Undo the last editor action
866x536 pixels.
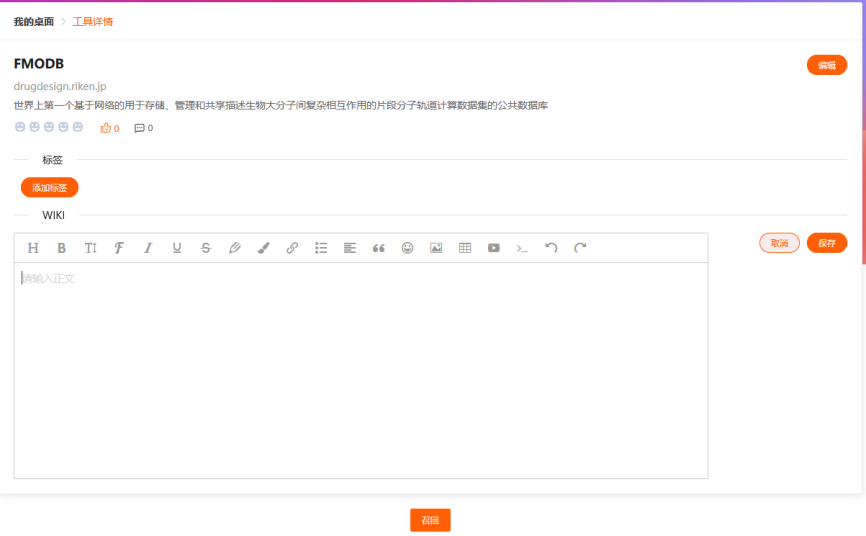(x=551, y=248)
